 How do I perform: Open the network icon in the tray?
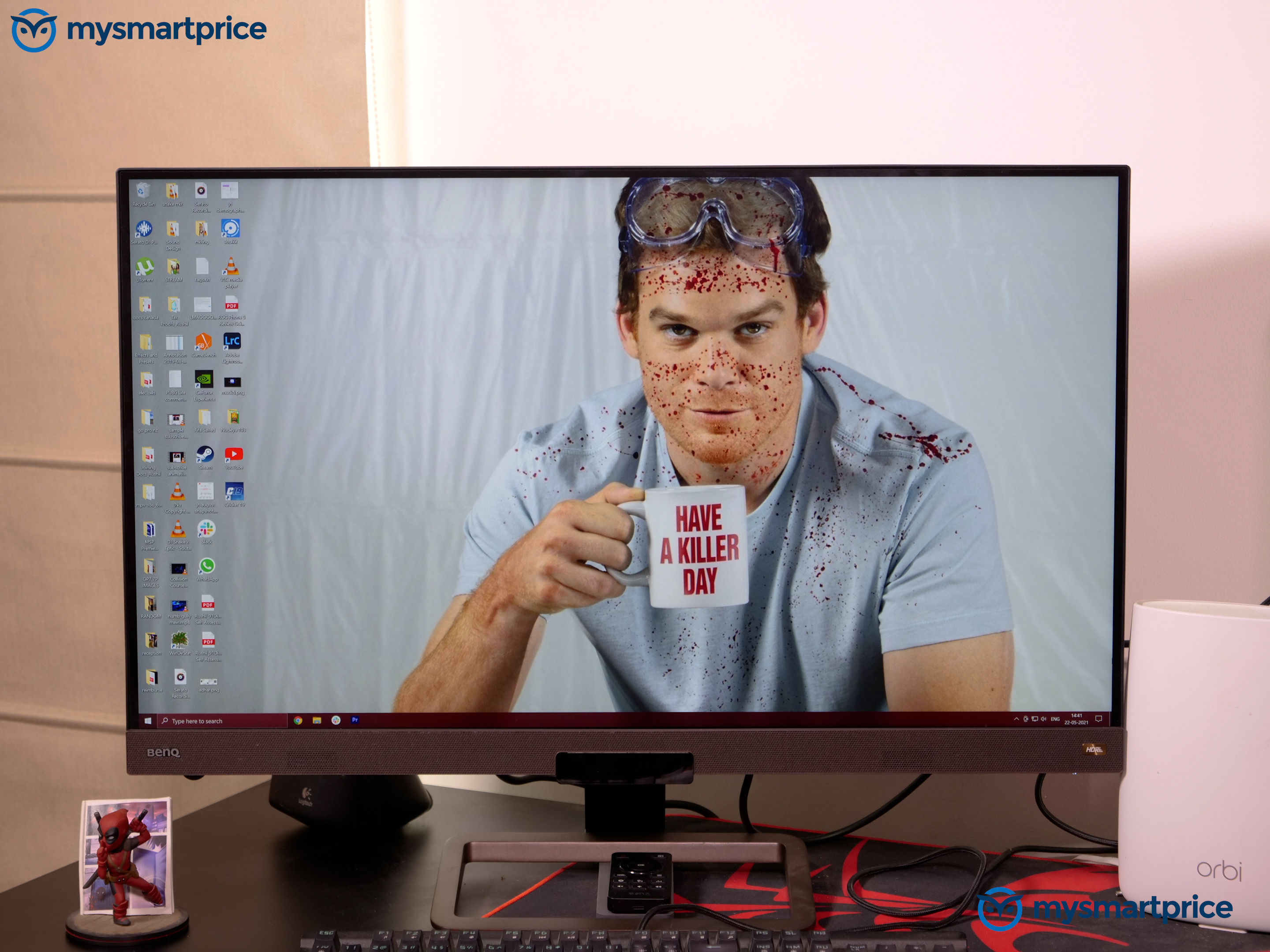pyautogui.click(x=1035, y=719)
